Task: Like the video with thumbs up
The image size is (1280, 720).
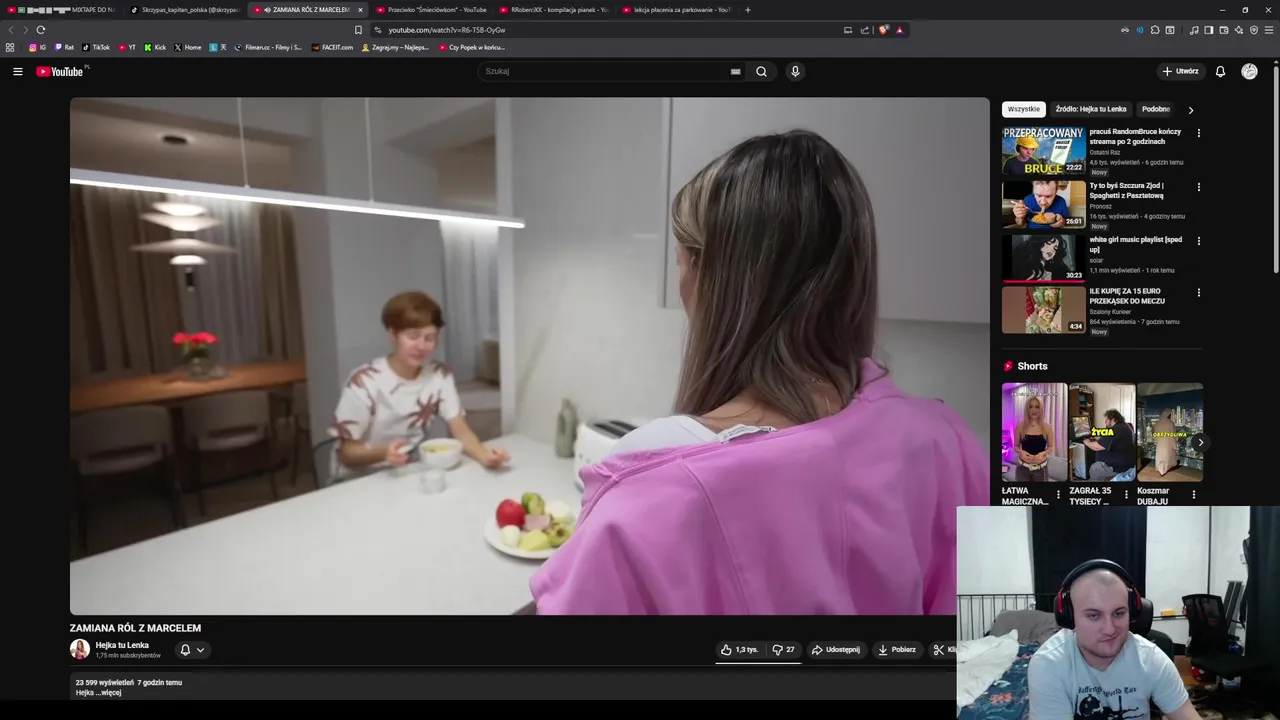Action: click(x=739, y=650)
